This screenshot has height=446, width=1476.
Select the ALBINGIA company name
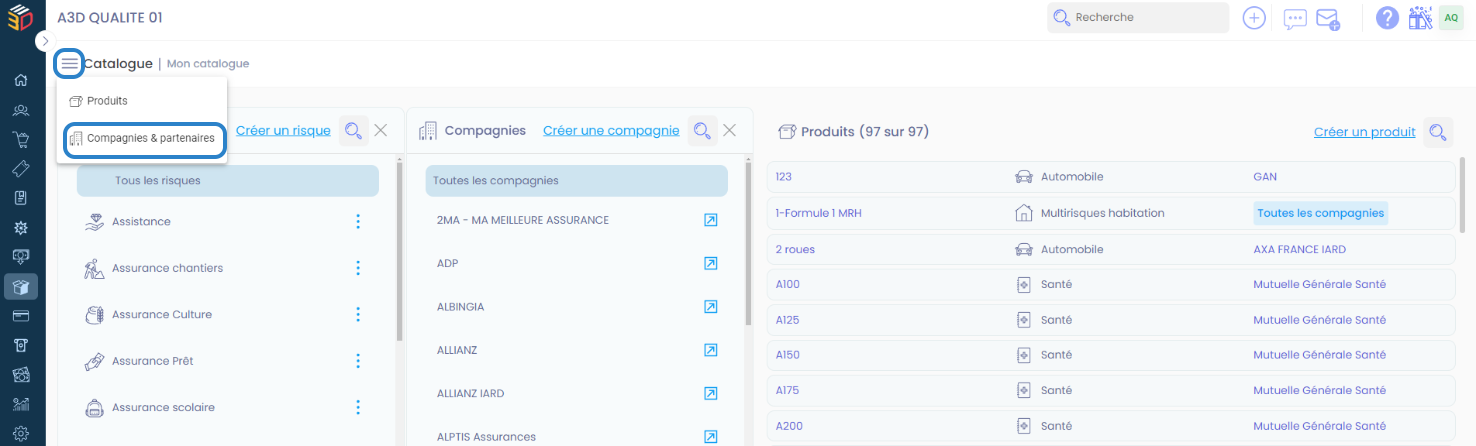pyautogui.click(x=460, y=307)
